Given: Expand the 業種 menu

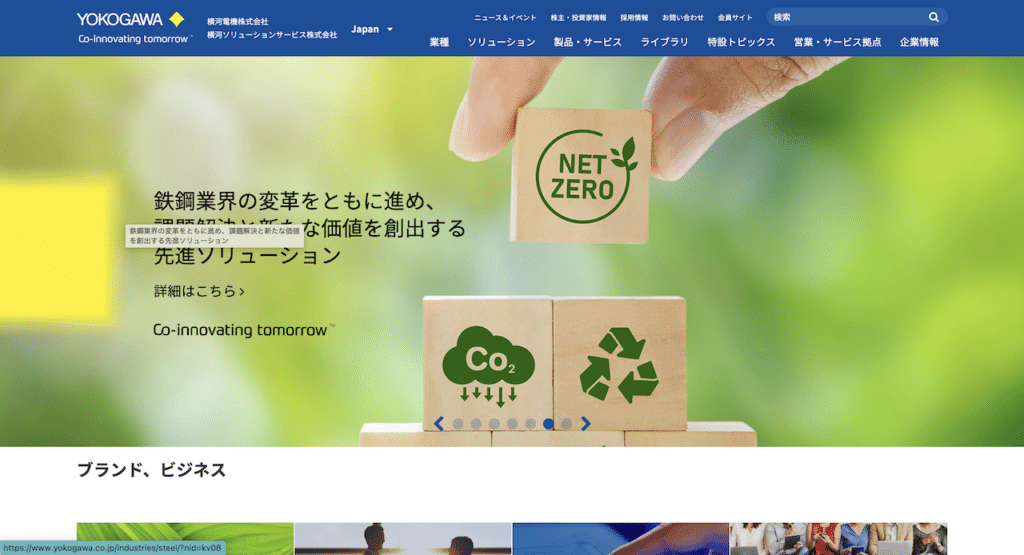Looking at the screenshot, I should (x=439, y=42).
